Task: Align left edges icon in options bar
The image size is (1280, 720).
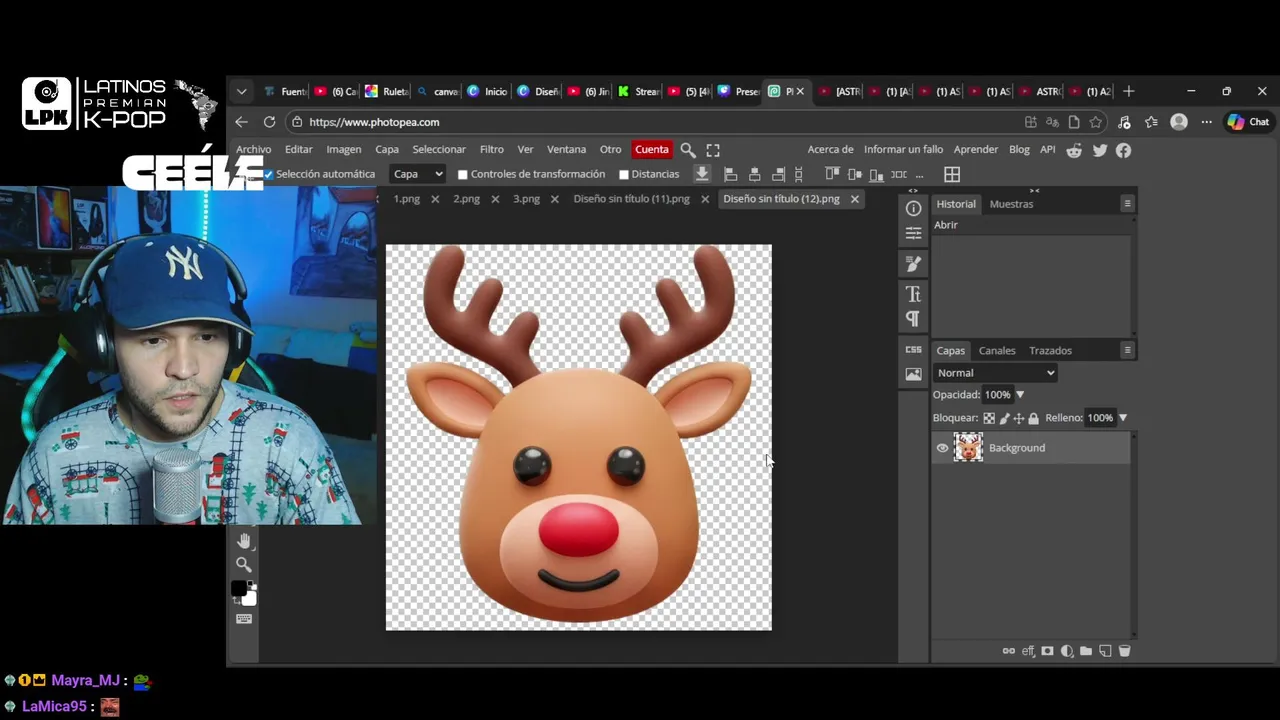Action: point(730,174)
